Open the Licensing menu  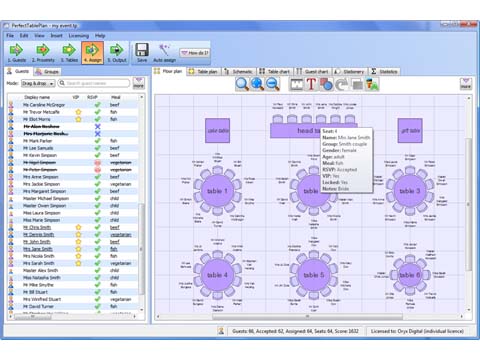click(79, 35)
